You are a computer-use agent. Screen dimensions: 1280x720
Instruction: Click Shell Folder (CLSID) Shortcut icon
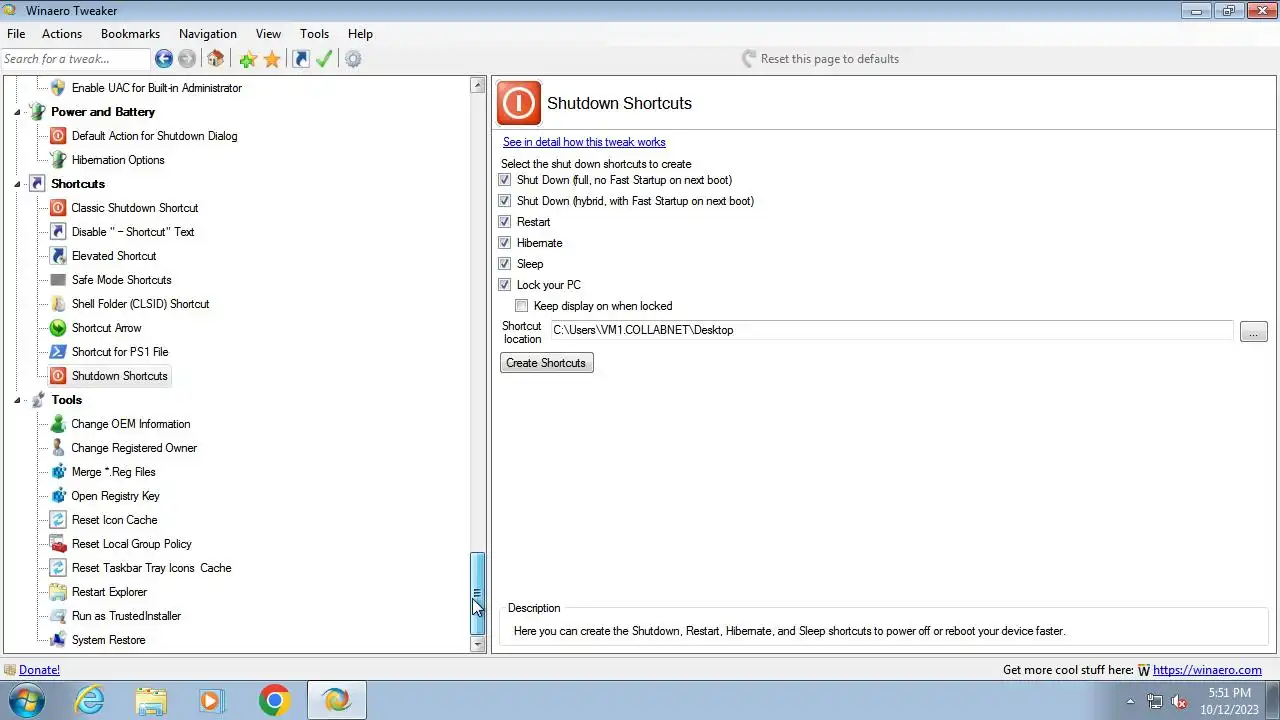click(x=58, y=304)
